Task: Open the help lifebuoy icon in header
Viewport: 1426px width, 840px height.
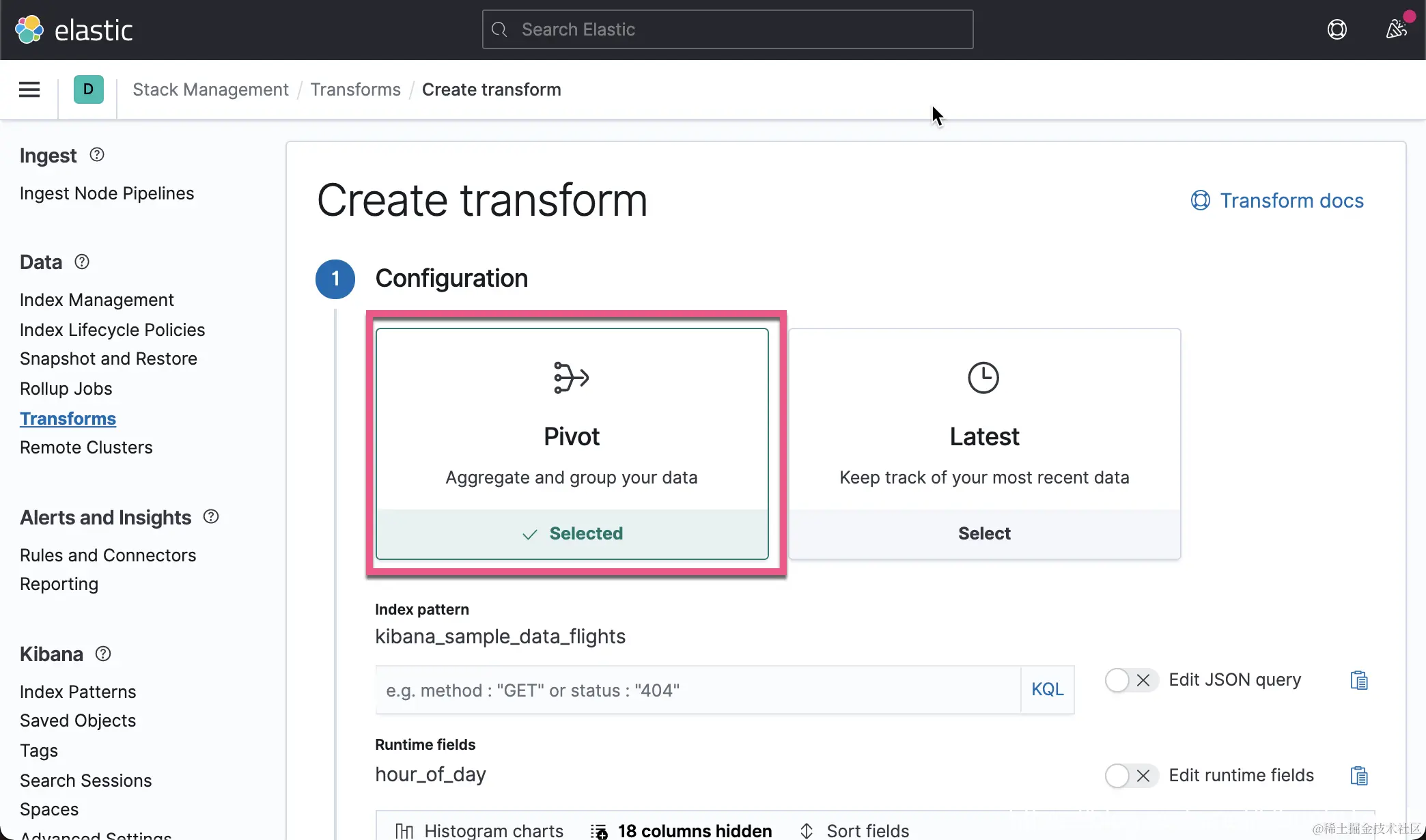Action: [1337, 29]
